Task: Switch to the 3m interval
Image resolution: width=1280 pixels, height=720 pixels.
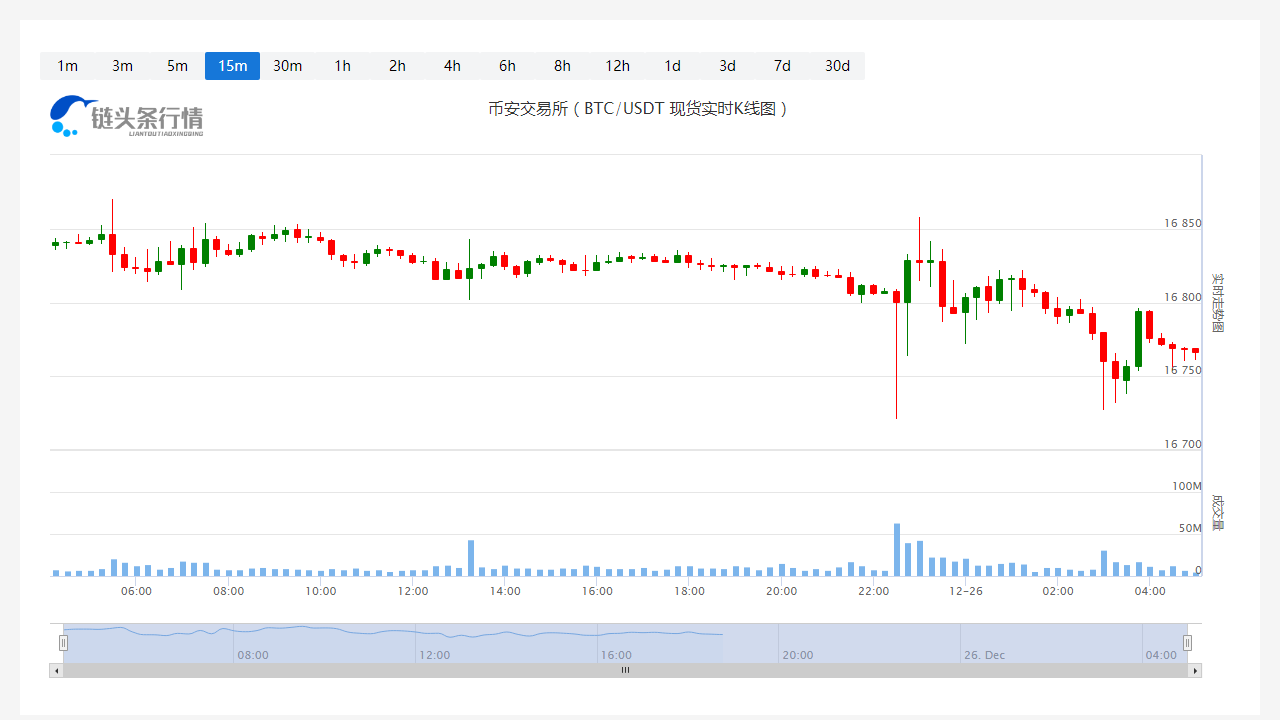Action: pos(122,66)
